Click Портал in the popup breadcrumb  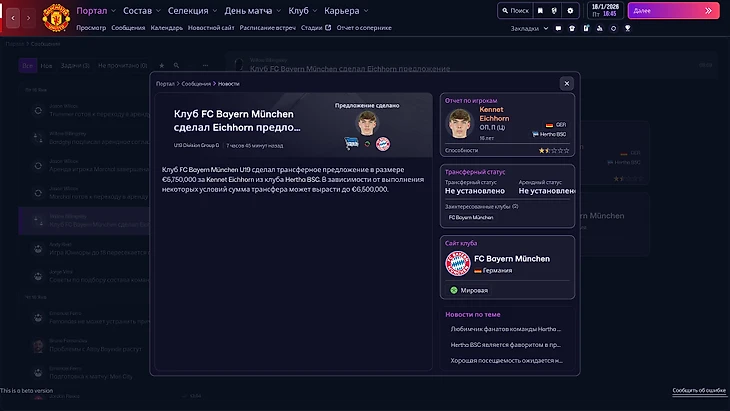tap(165, 84)
